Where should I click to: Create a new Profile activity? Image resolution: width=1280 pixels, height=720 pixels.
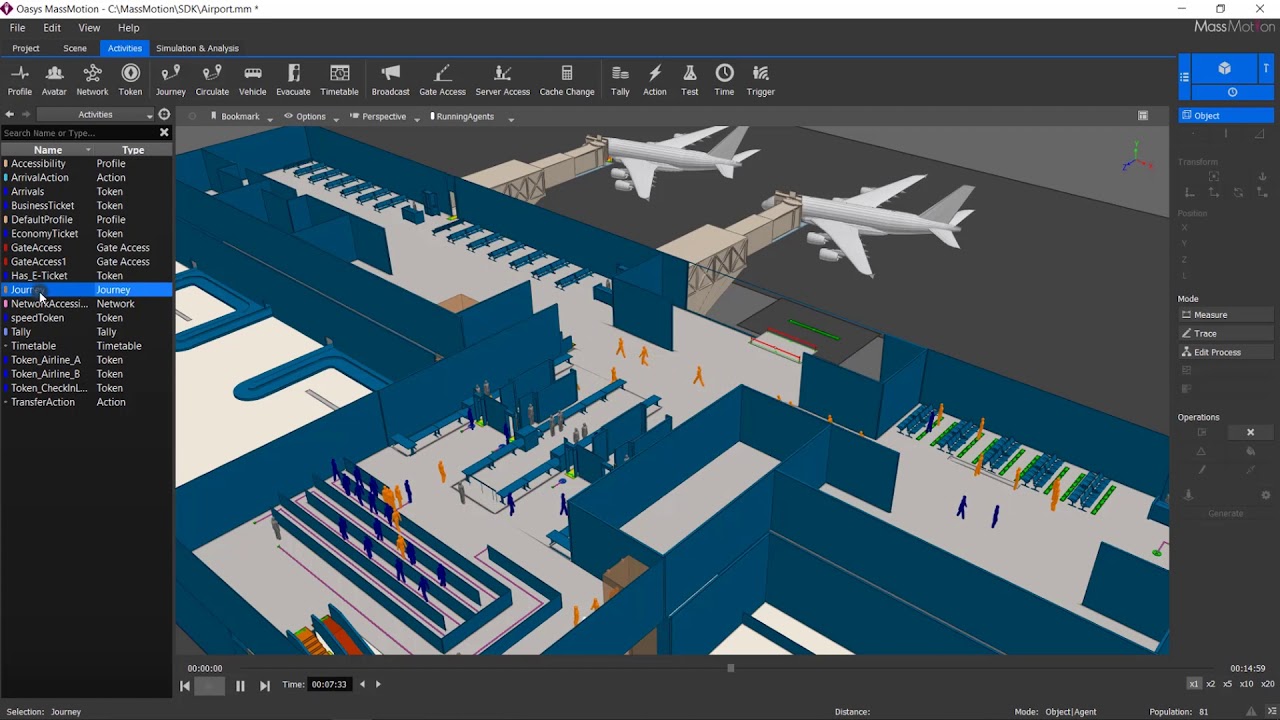[20, 80]
